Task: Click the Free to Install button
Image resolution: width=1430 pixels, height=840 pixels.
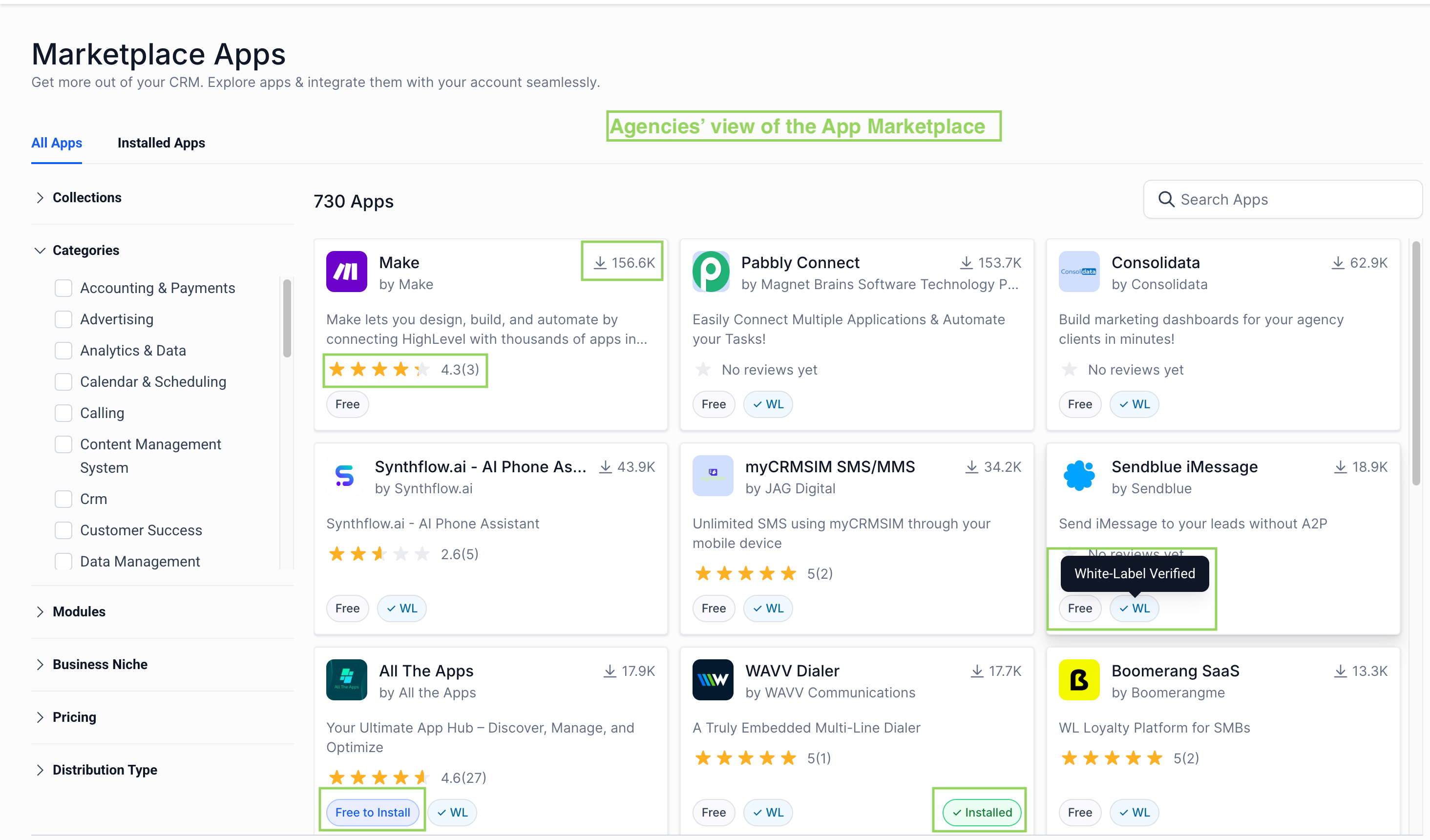Action: tap(372, 812)
